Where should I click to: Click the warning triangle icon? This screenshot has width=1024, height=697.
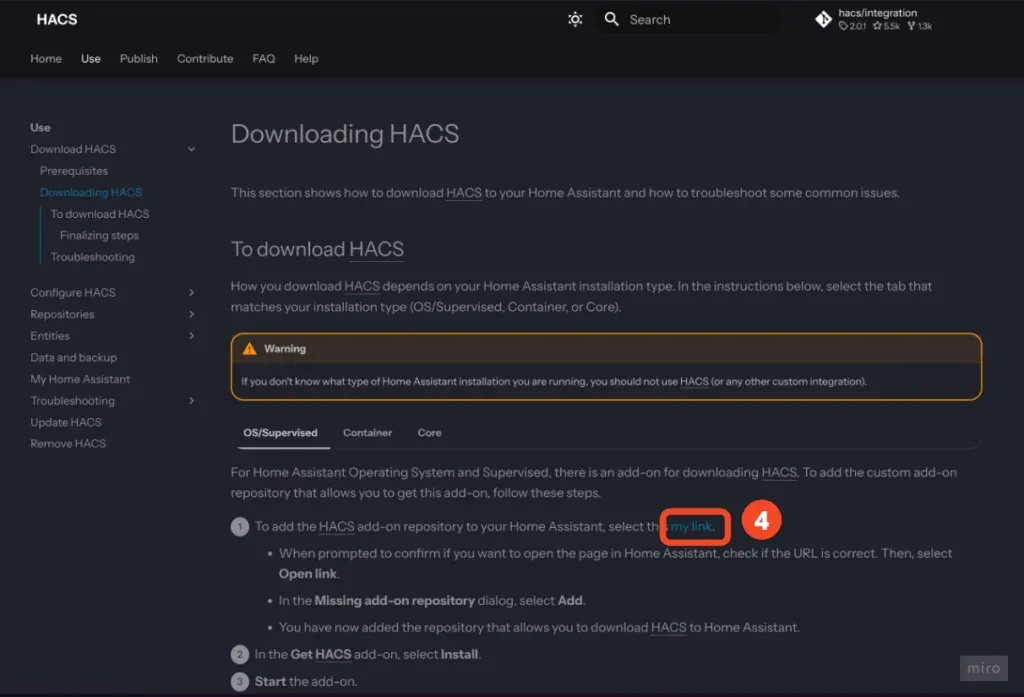point(251,348)
